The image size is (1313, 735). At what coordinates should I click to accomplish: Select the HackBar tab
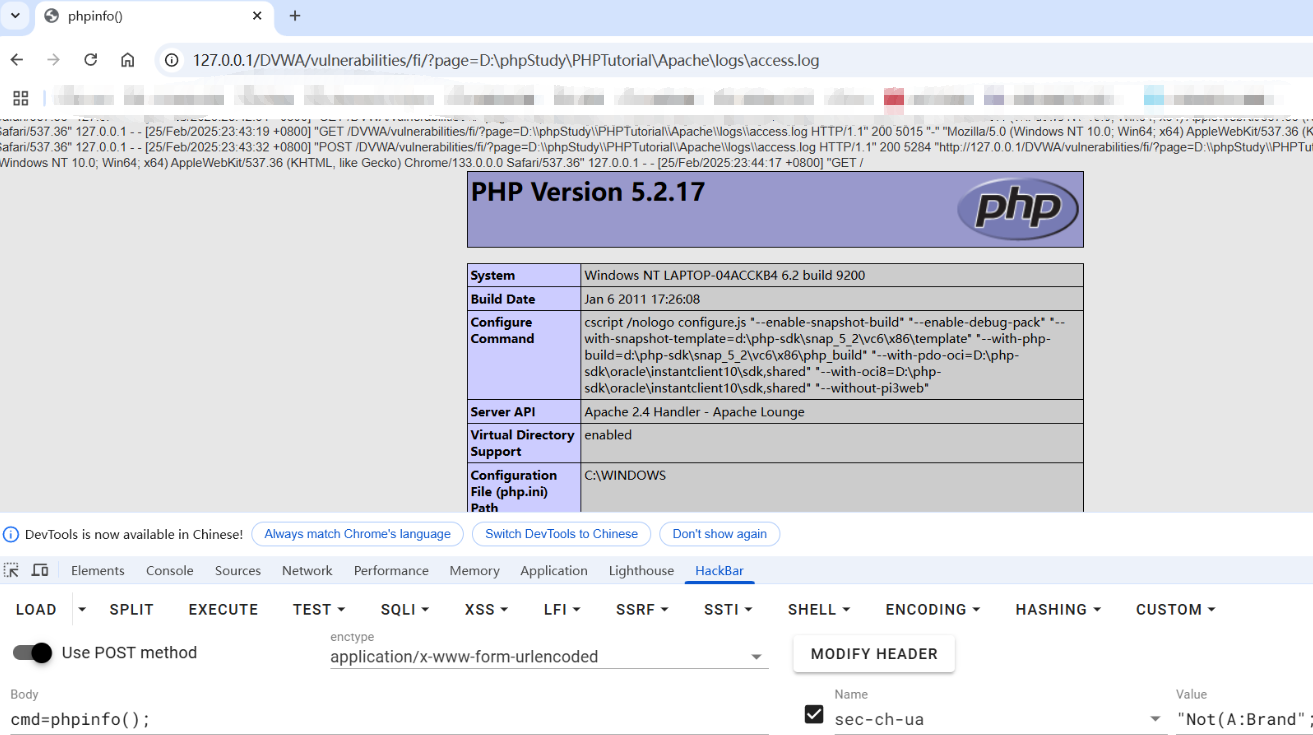720,570
